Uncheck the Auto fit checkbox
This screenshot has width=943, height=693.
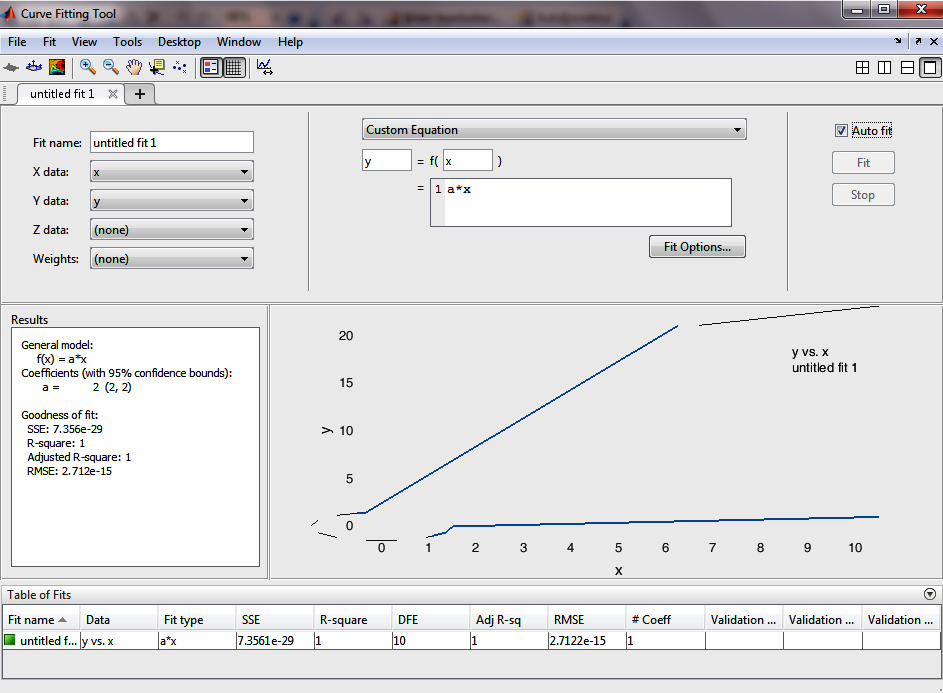[841, 131]
